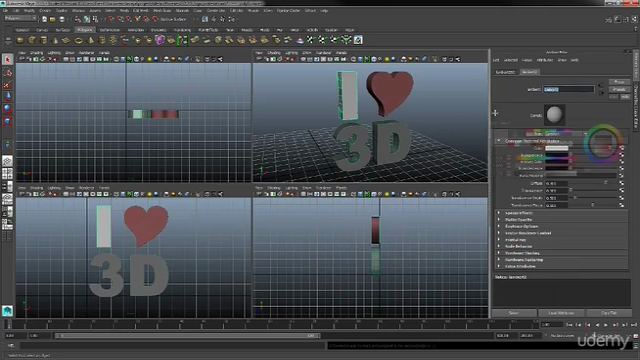Click Open Scene folder icon

(x=53, y=19)
